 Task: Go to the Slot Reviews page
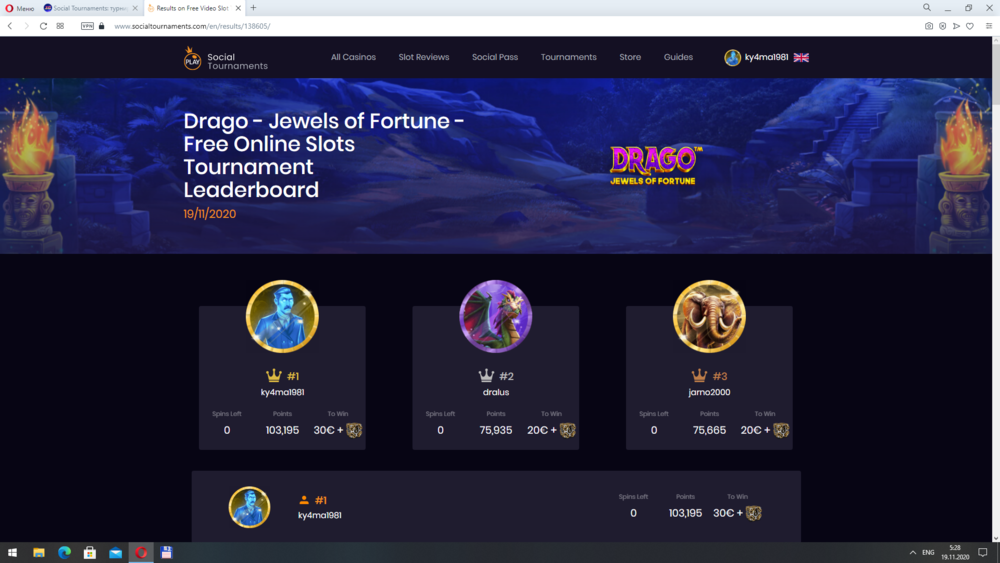[423, 57]
